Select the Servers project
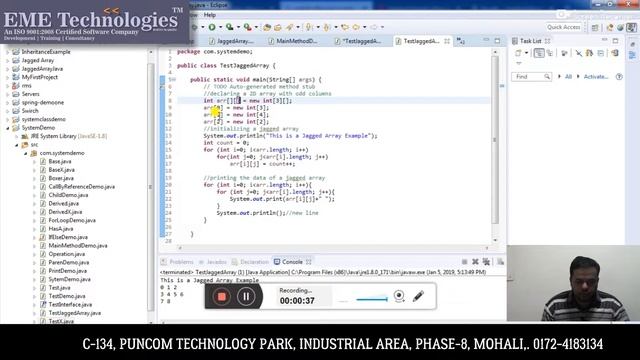 coord(31,94)
